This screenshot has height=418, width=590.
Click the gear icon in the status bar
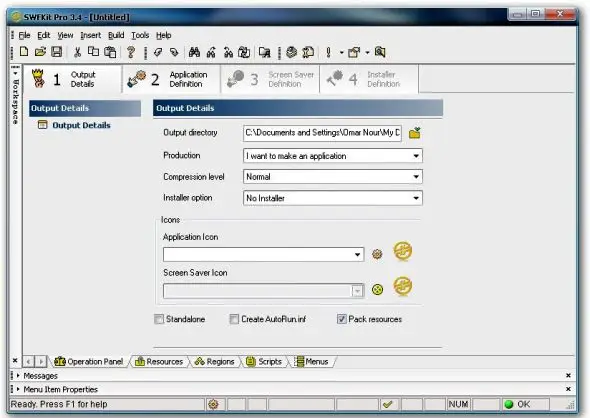pyautogui.click(x=213, y=404)
